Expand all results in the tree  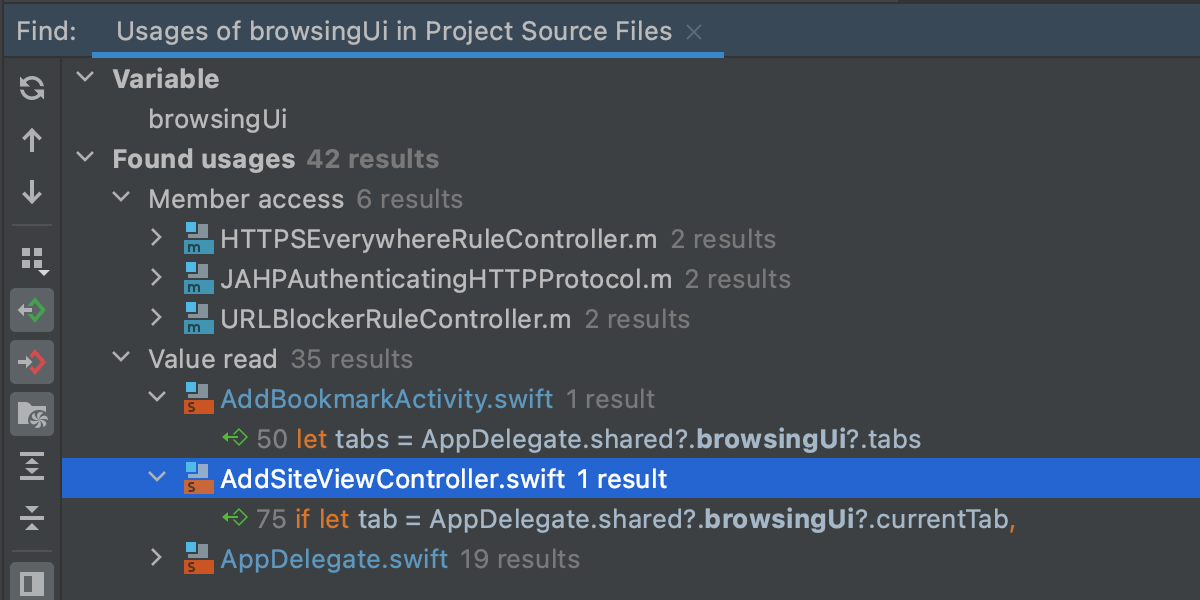point(32,466)
